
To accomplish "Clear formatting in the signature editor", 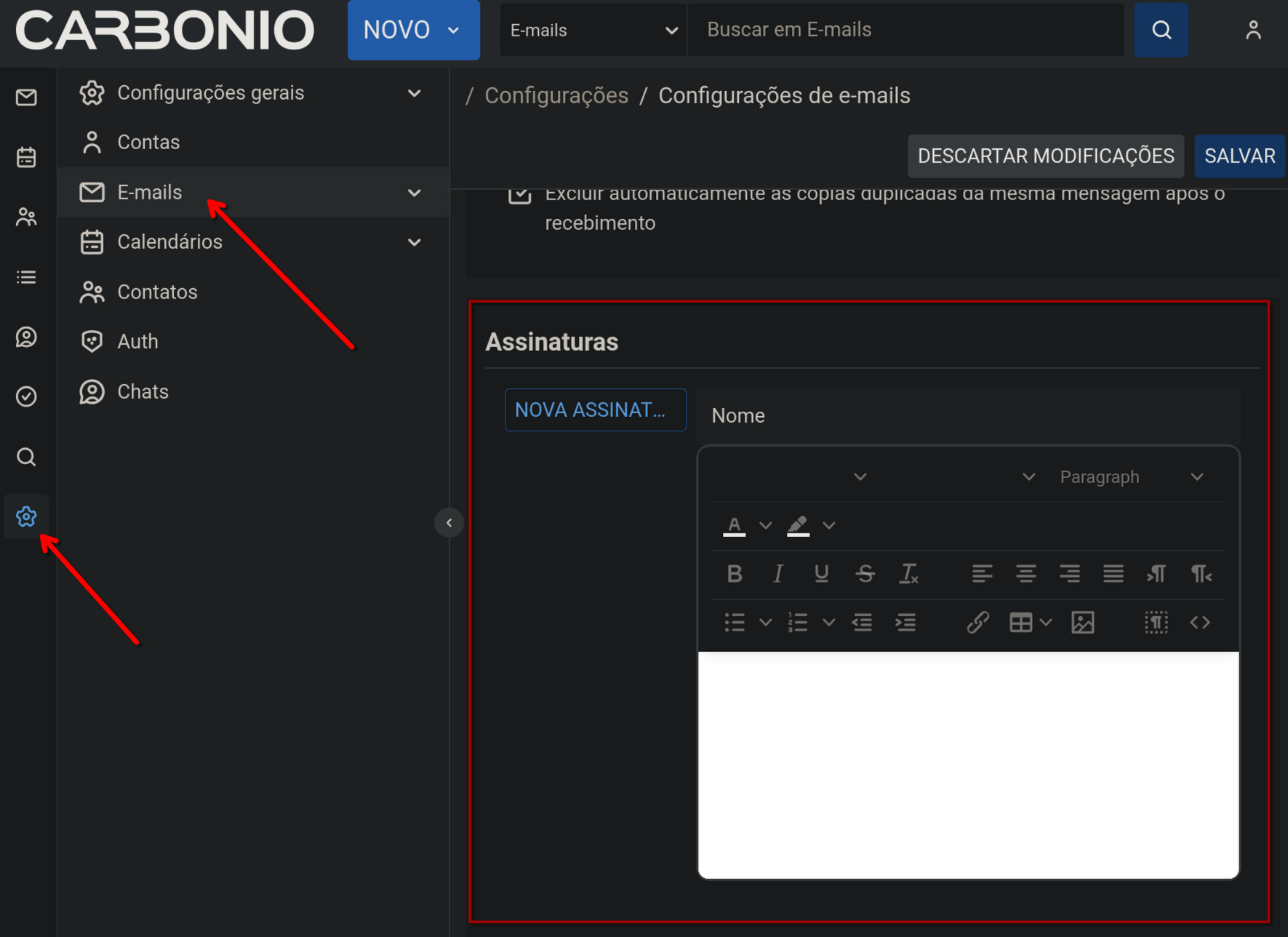I will 909,574.
